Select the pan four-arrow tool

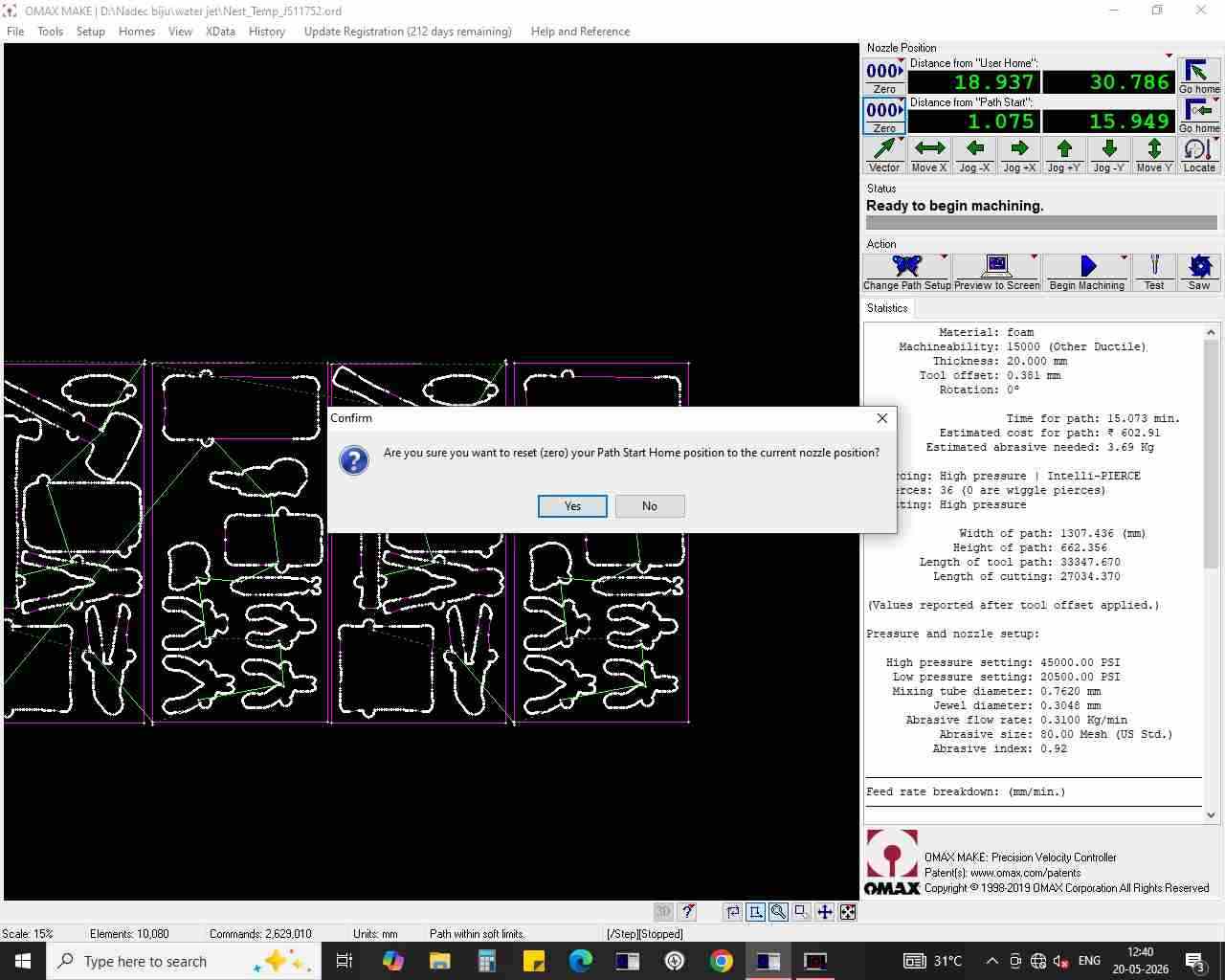(825, 912)
